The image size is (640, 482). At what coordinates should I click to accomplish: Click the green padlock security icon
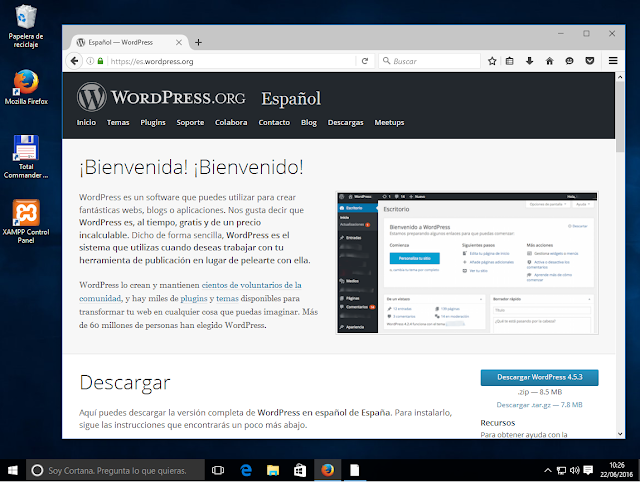[x=100, y=61]
